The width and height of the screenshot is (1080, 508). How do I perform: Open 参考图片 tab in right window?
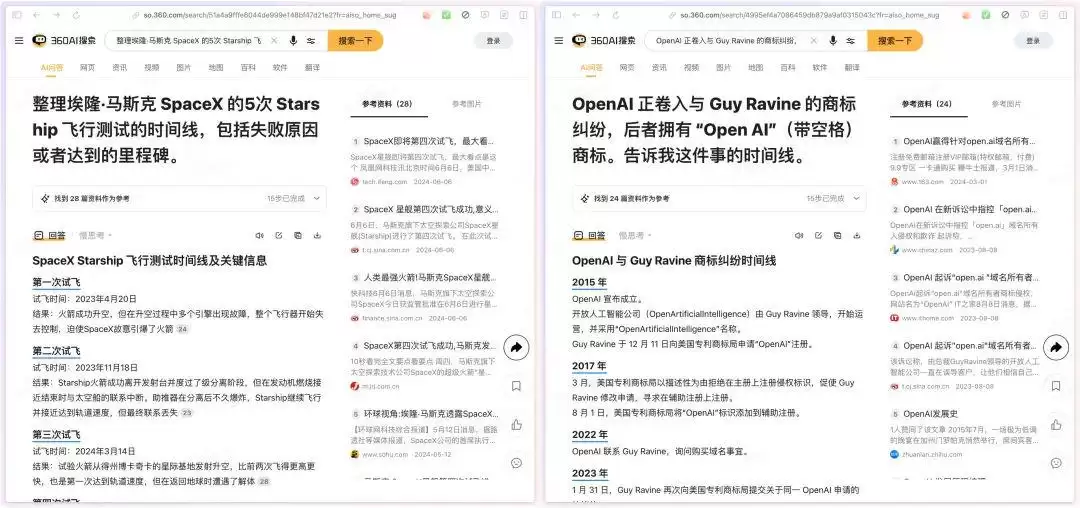click(1007, 104)
